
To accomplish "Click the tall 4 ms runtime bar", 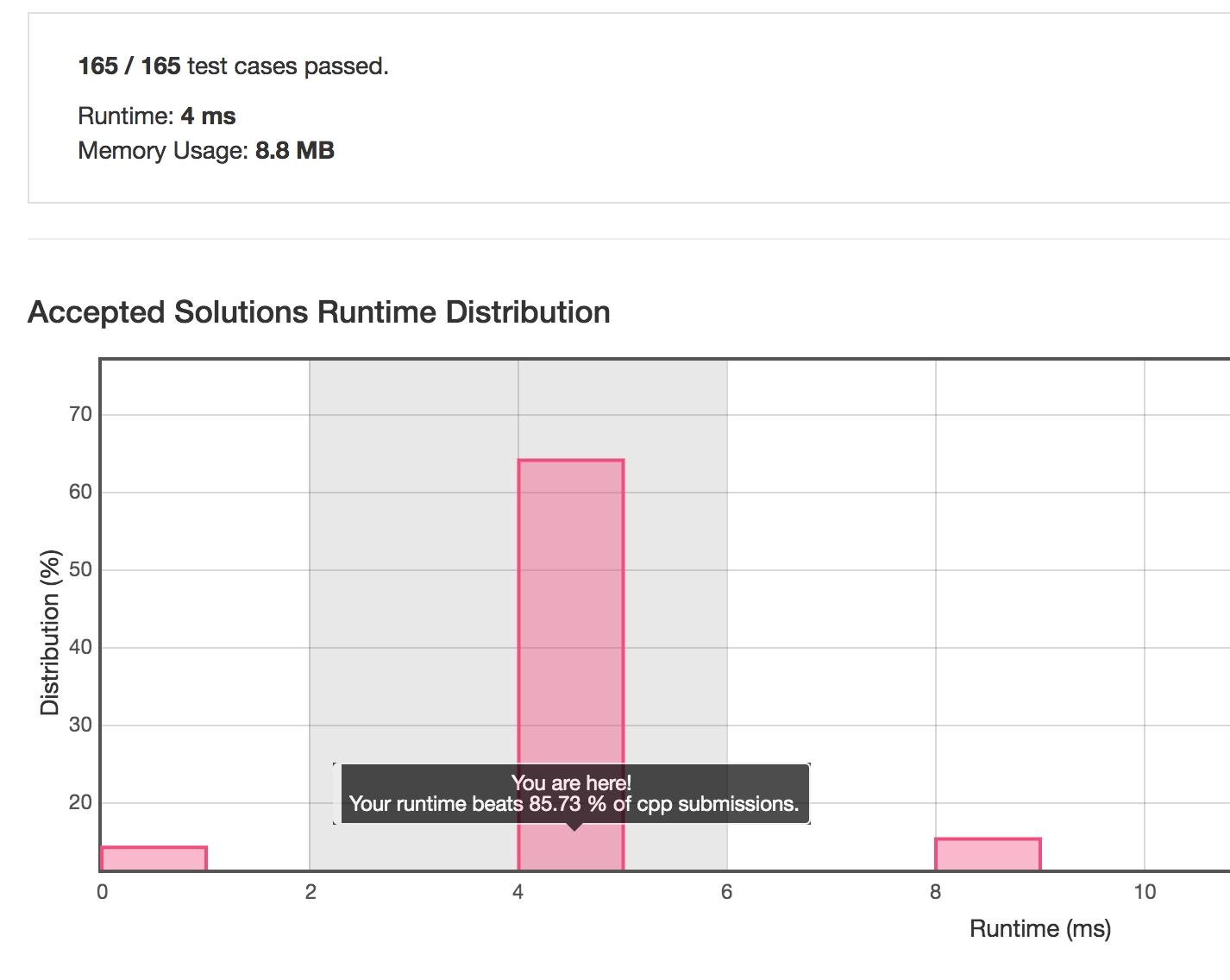I will 570,604.
